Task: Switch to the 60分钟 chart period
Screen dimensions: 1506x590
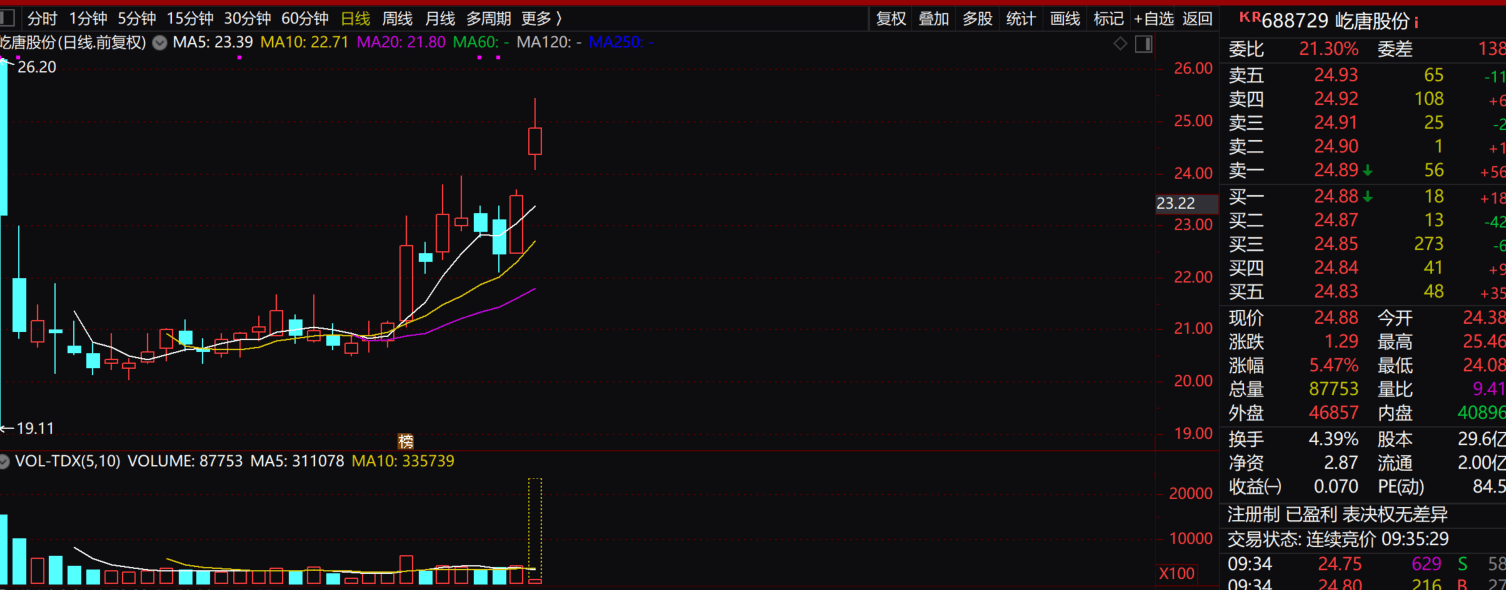Action: tap(304, 19)
